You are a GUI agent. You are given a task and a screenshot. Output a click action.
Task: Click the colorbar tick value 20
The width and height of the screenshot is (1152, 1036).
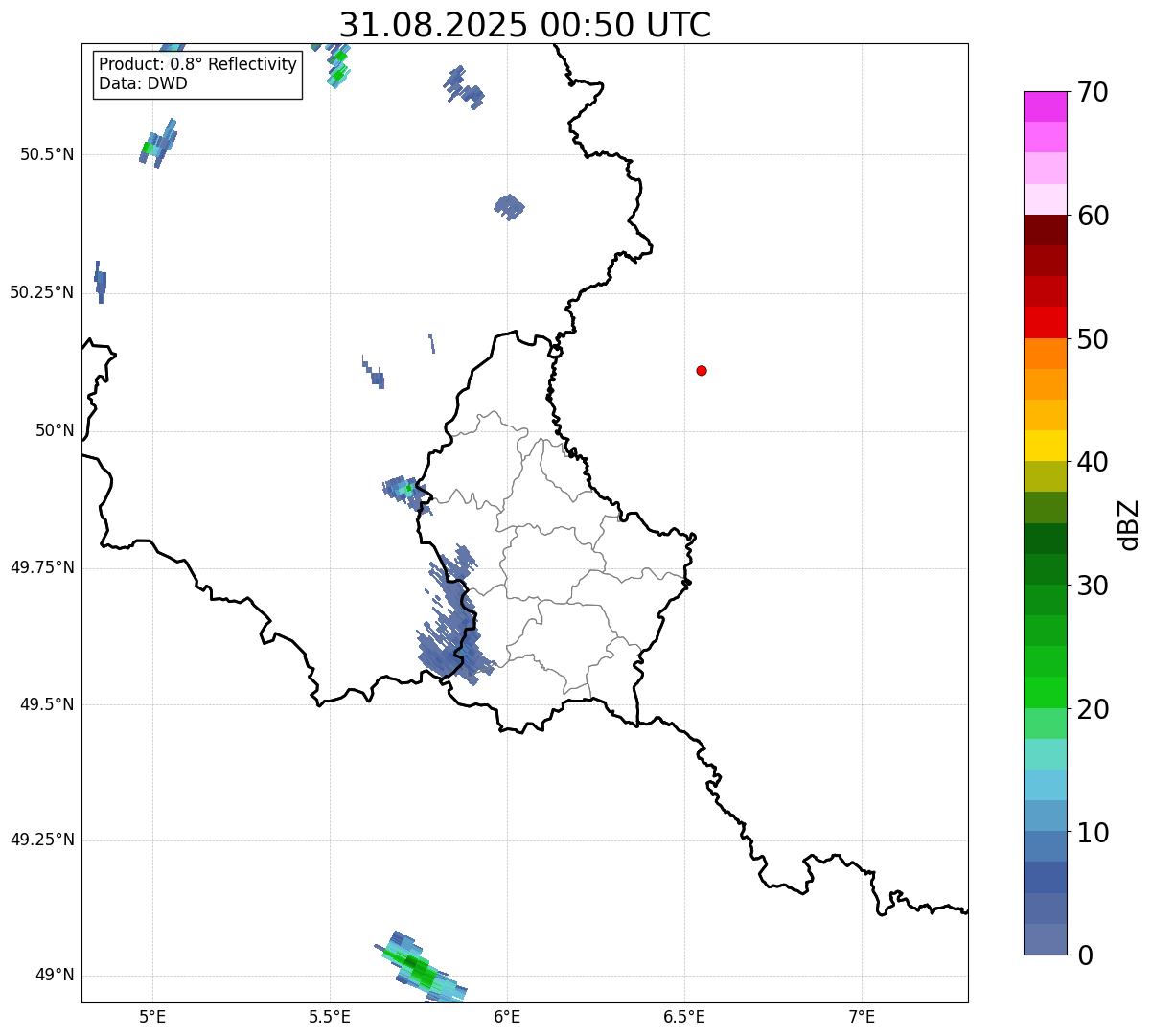tap(1093, 709)
